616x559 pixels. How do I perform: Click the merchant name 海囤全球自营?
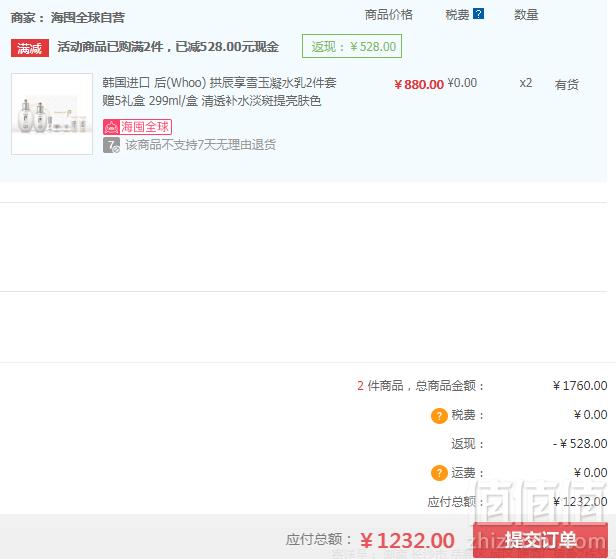point(88,18)
